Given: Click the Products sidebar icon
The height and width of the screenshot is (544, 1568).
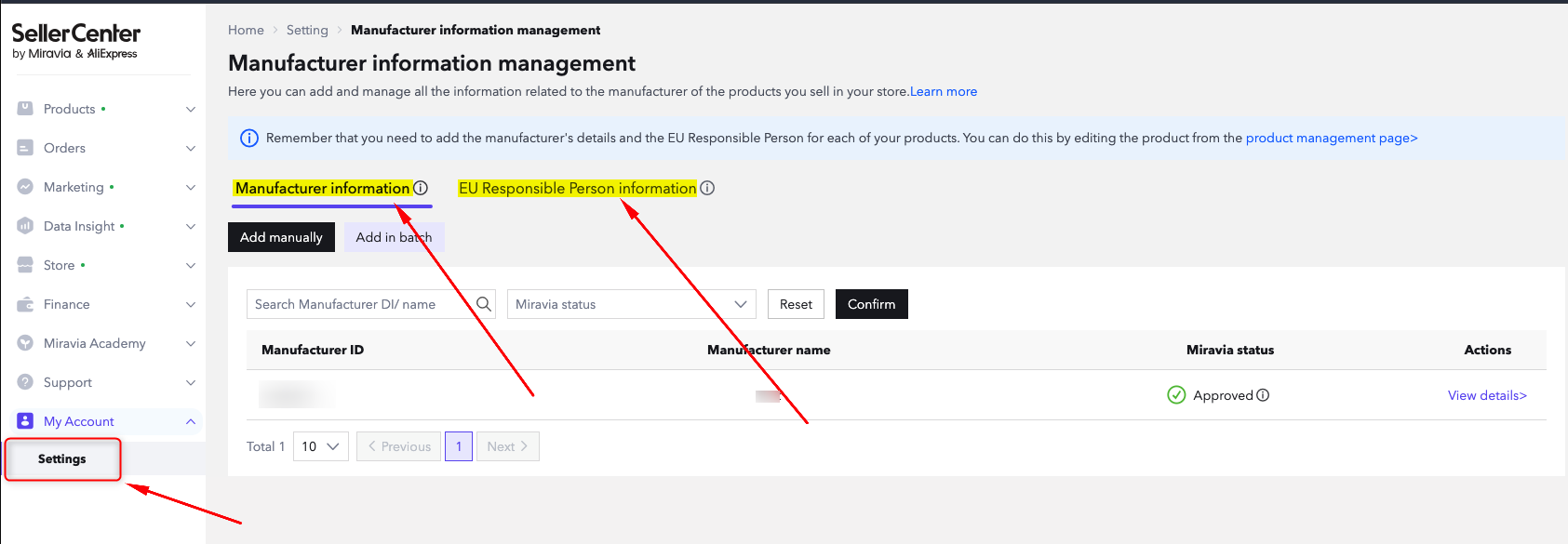Looking at the screenshot, I should pos(25,109).
